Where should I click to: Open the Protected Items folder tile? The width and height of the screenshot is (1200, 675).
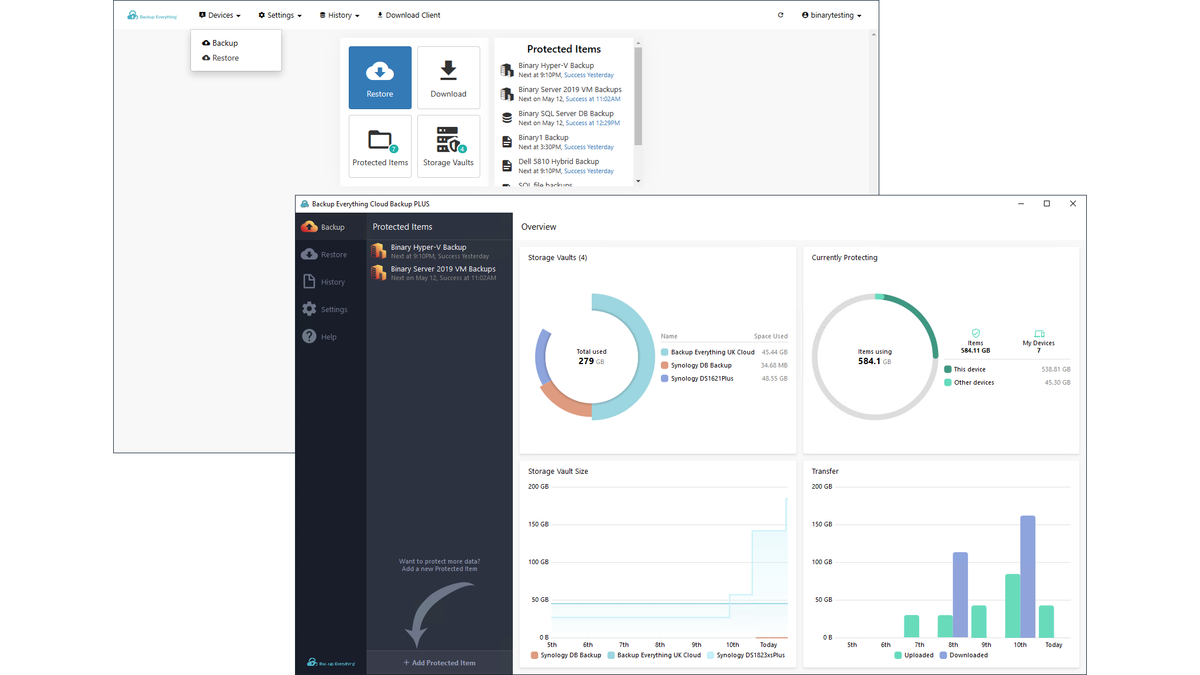pyautogui.click(x=380, y=146)
